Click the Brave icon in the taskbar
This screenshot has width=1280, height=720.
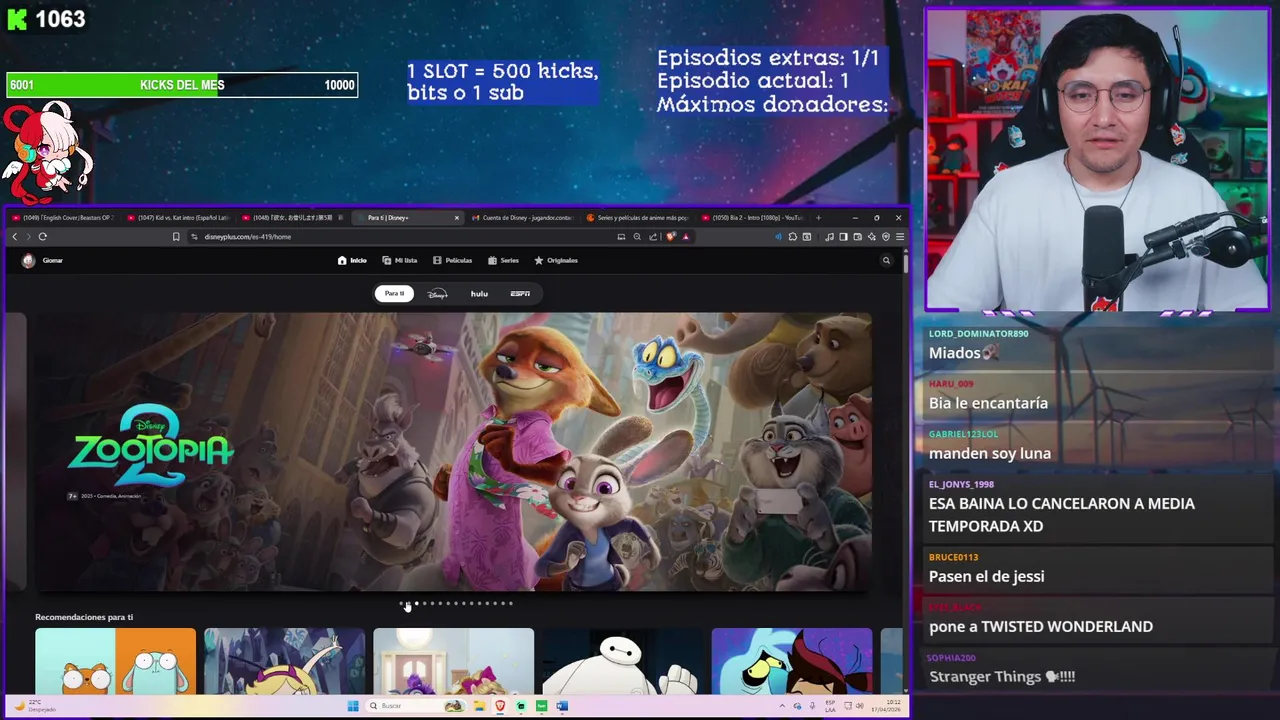(x=501, y=706)
